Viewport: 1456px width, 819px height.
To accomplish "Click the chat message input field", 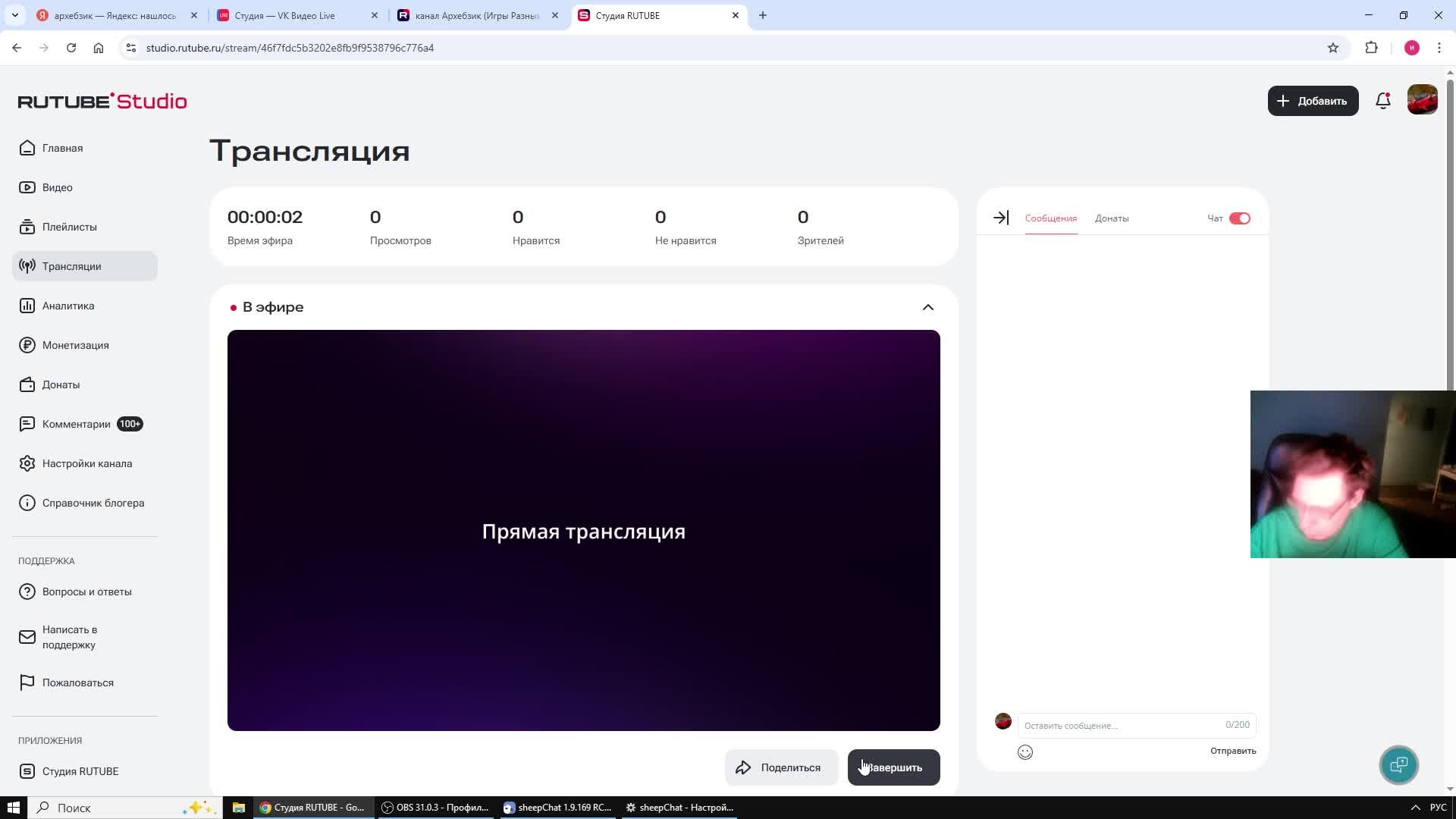I will coord(1122,726).
